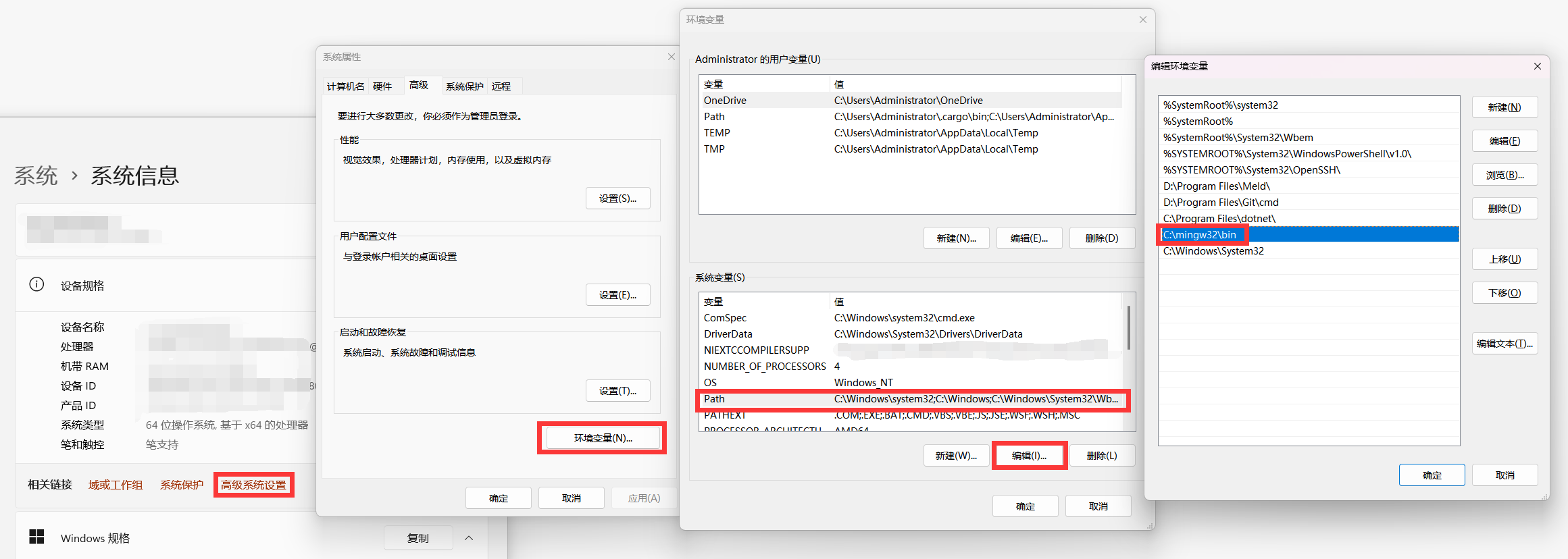Viewport: 1568px width, 559px height.
Task: Click user variables 新建(N)... button
Action: coord(957,238)
